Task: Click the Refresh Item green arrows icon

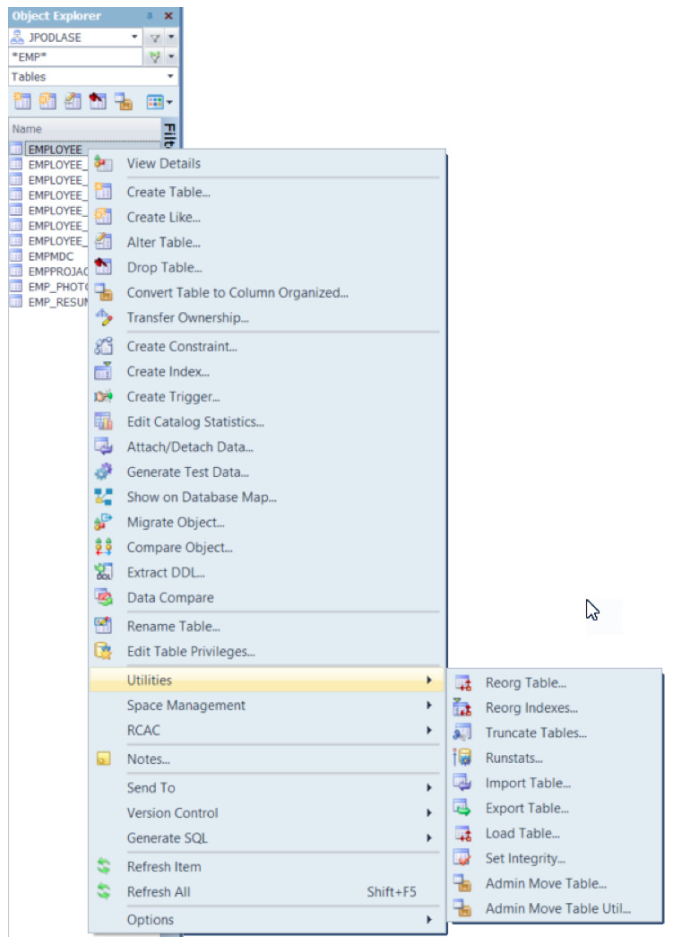Action: pyautogui.click(x=103, y=867)
